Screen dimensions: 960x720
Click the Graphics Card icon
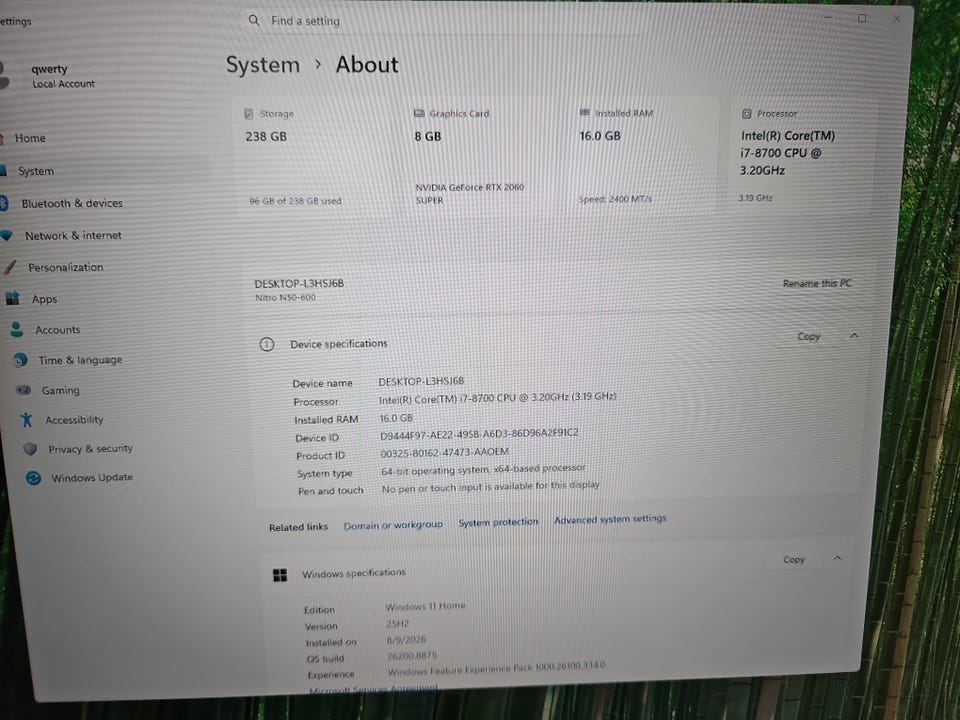point(419,113)
